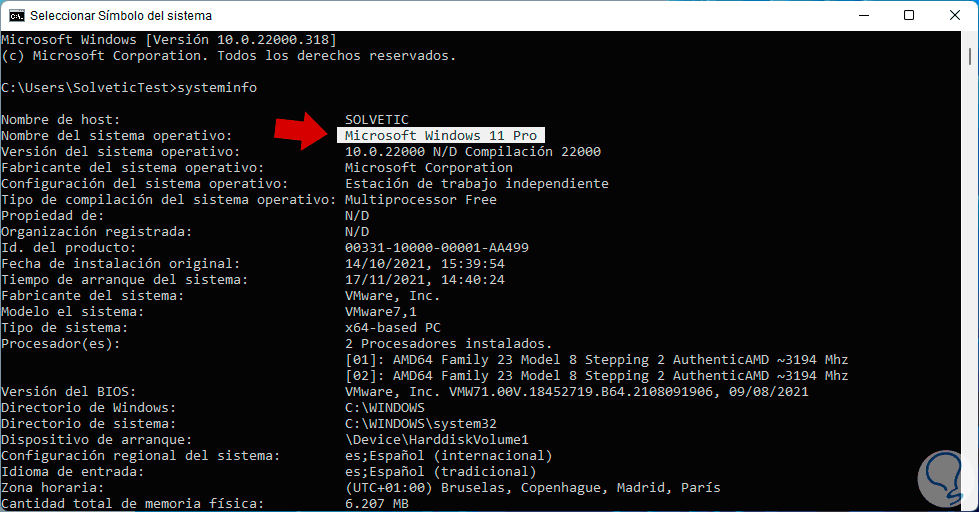The width and height of the screenshot is (979, 512).
Task: Click 'Microsoft Windows 11 Pro' text
Action: tap(441, 135)
